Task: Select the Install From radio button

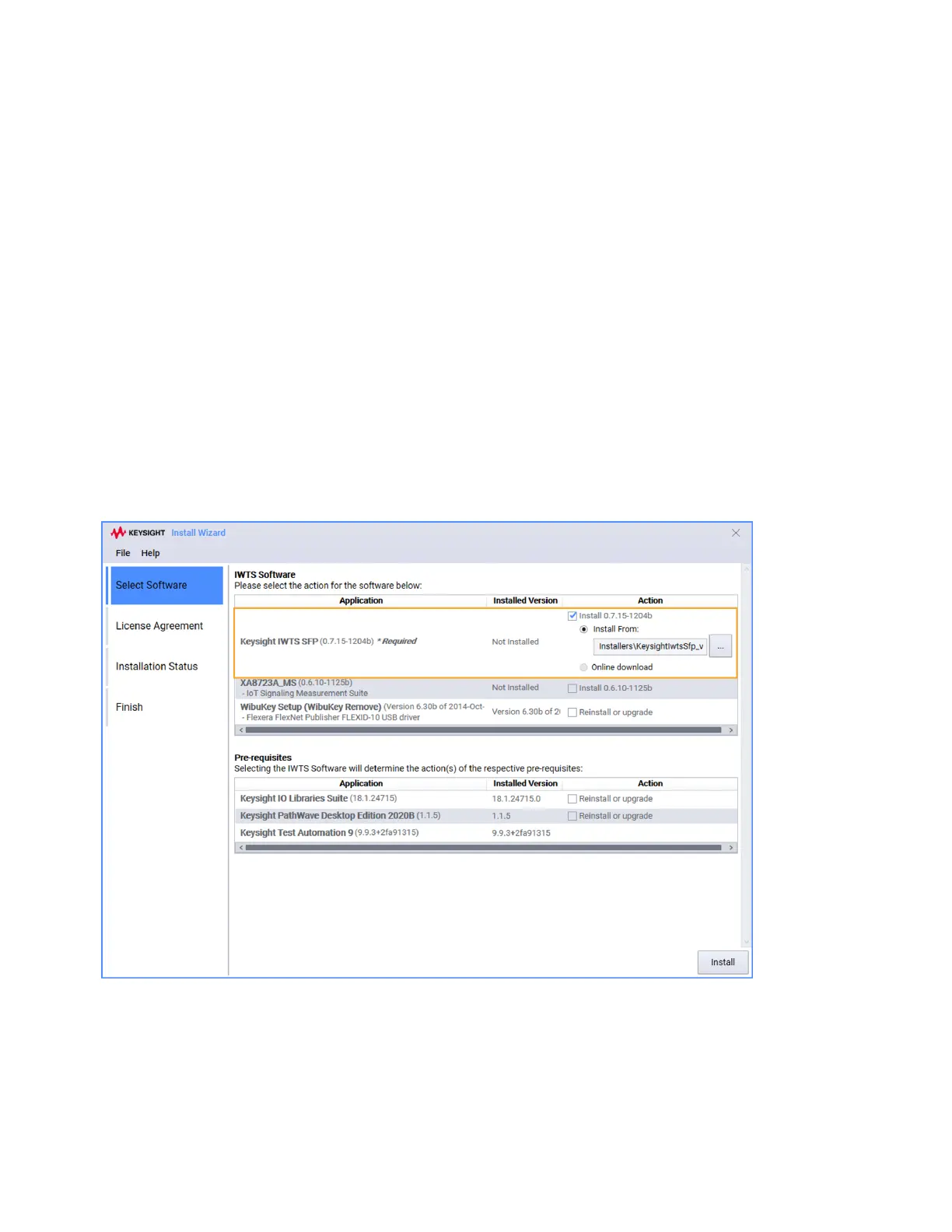Action: pos(584,629)
